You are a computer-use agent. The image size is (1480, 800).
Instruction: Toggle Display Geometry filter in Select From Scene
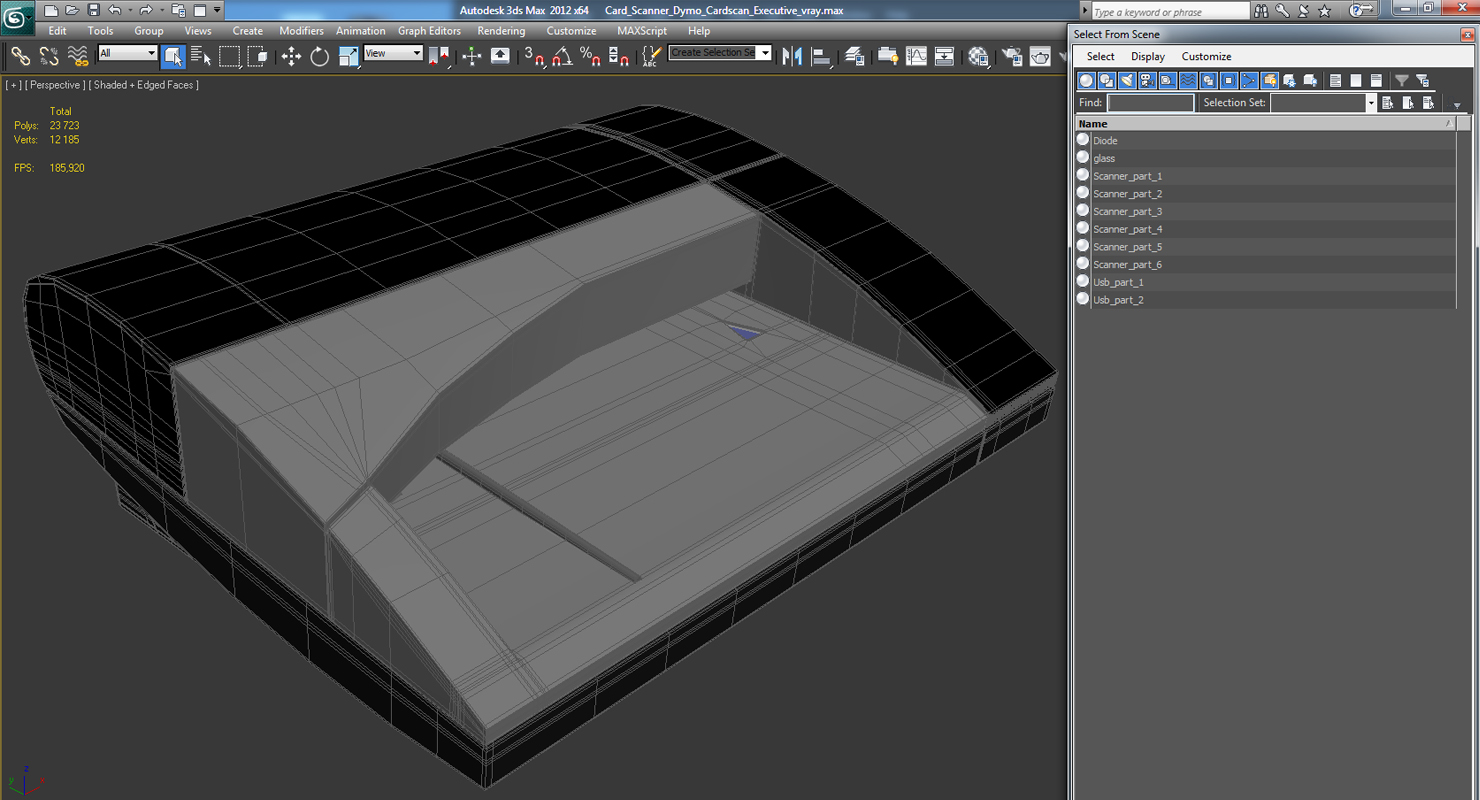click(x=1086, y=81)
